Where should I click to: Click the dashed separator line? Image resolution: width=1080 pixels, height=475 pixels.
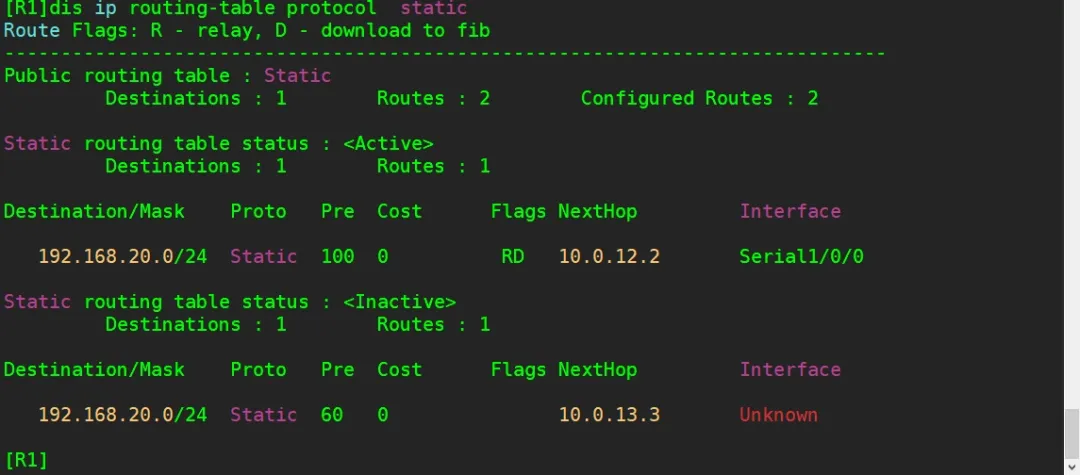[445, 52]
